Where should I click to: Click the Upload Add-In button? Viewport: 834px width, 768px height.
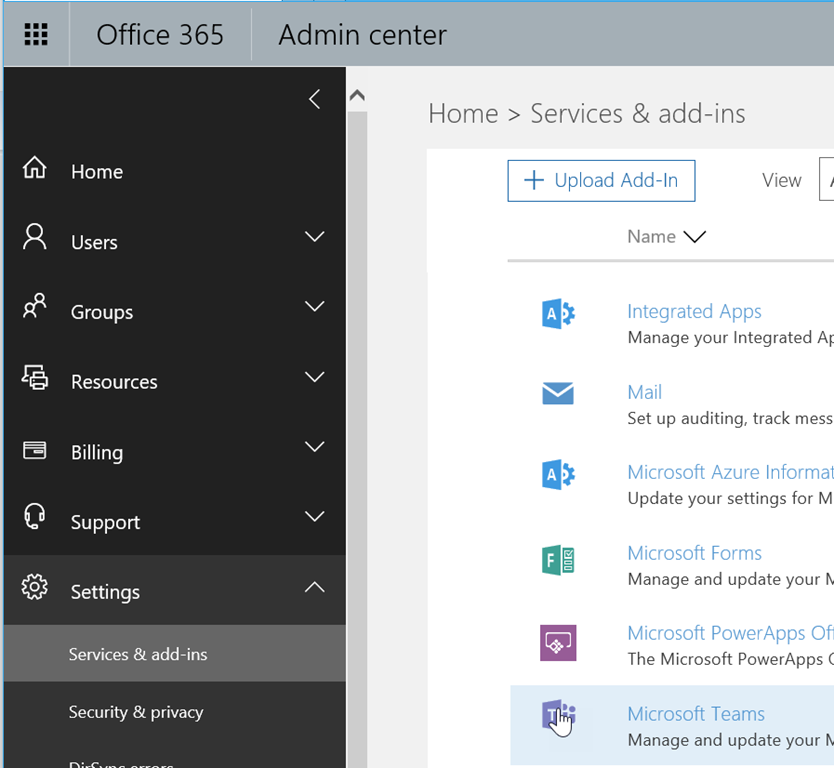(x=601, y=181)
